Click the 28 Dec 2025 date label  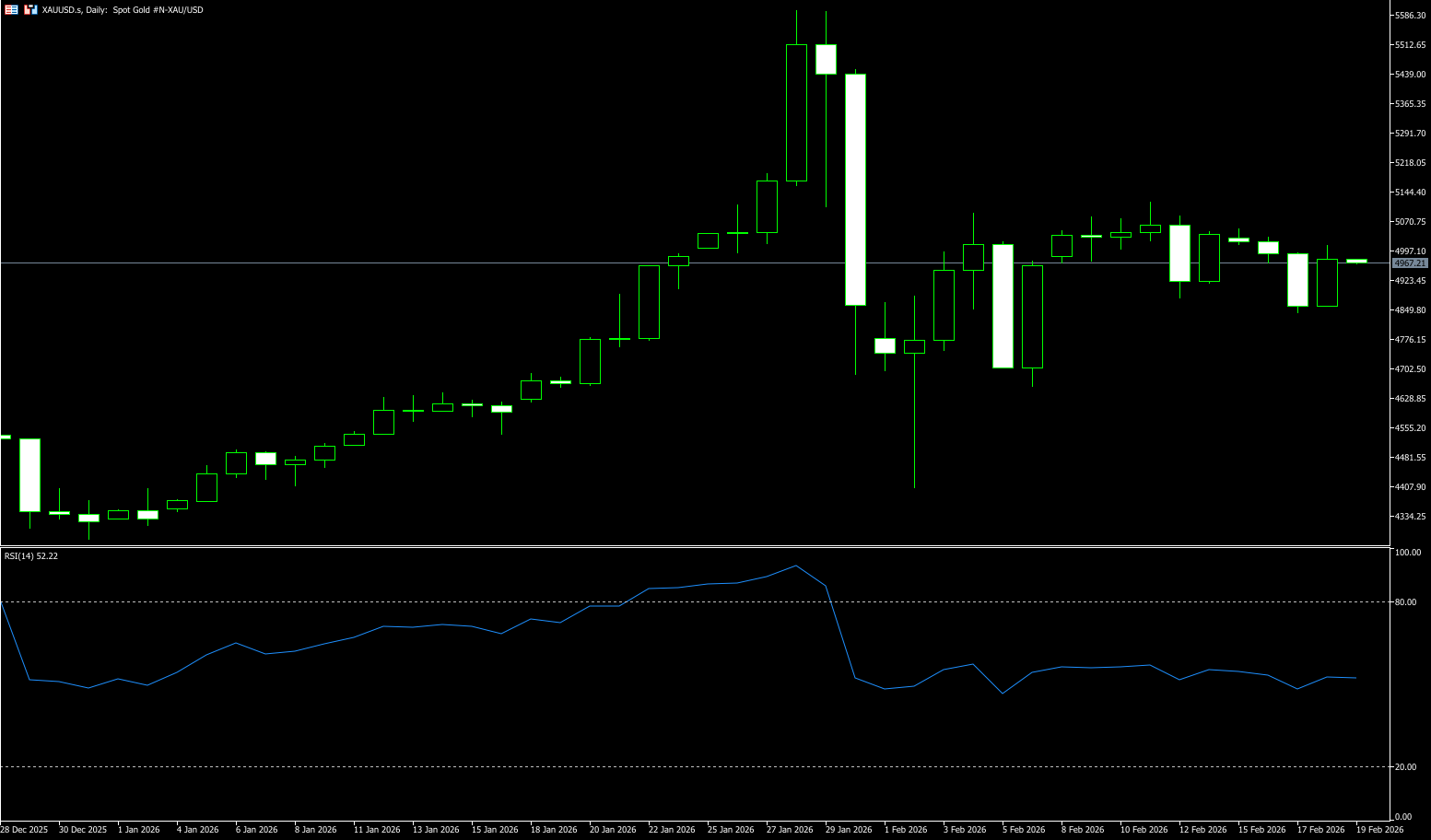[24, 830]
